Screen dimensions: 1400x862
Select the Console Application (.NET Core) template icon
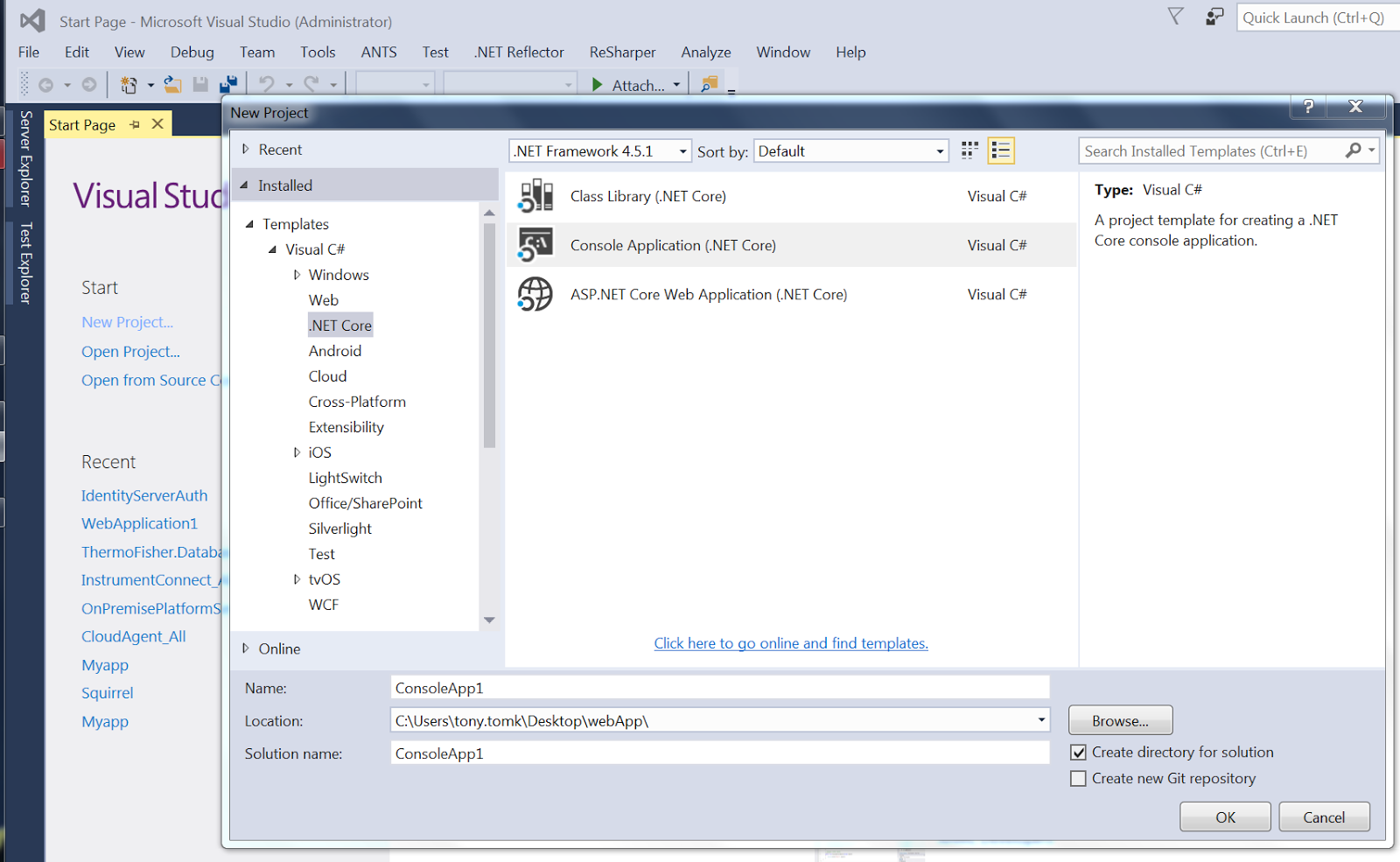click(535, 244)
